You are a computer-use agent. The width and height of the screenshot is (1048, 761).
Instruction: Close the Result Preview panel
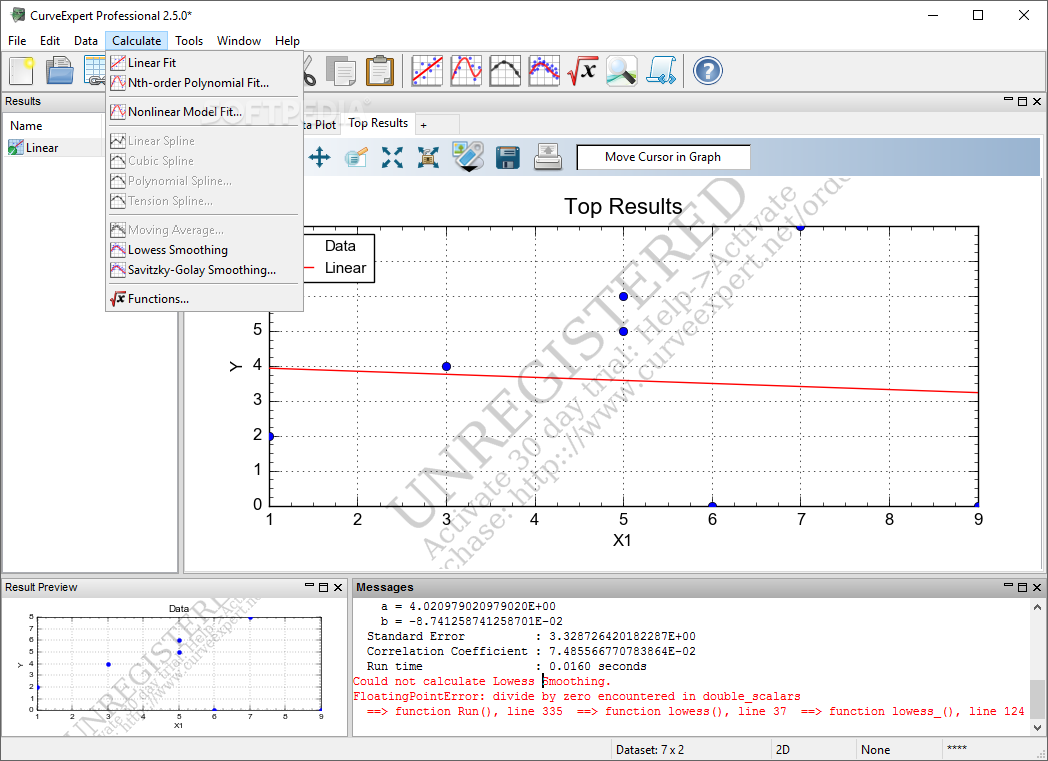pyautogui.click(x=338, y=587)
